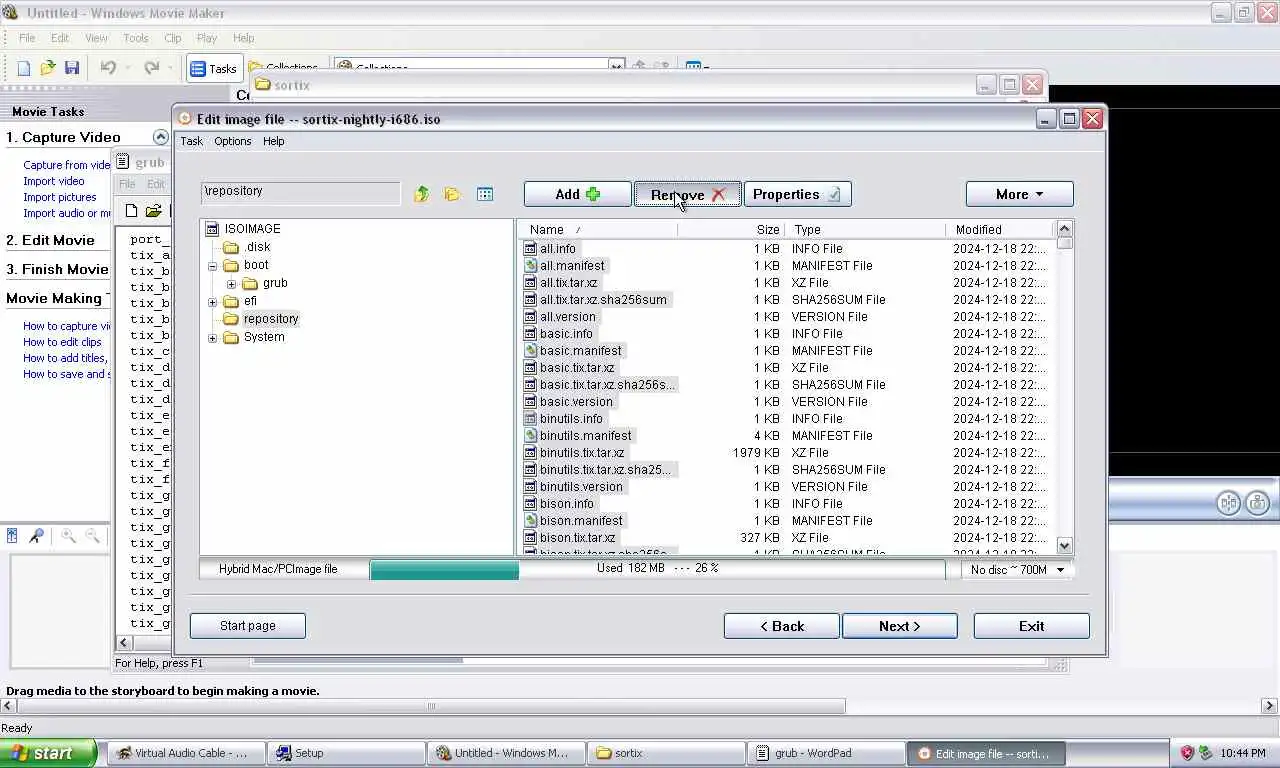Screen dimensions: 1280x768
Task: Select the .disk folder in tree
Action: click(x=257, y=247)
